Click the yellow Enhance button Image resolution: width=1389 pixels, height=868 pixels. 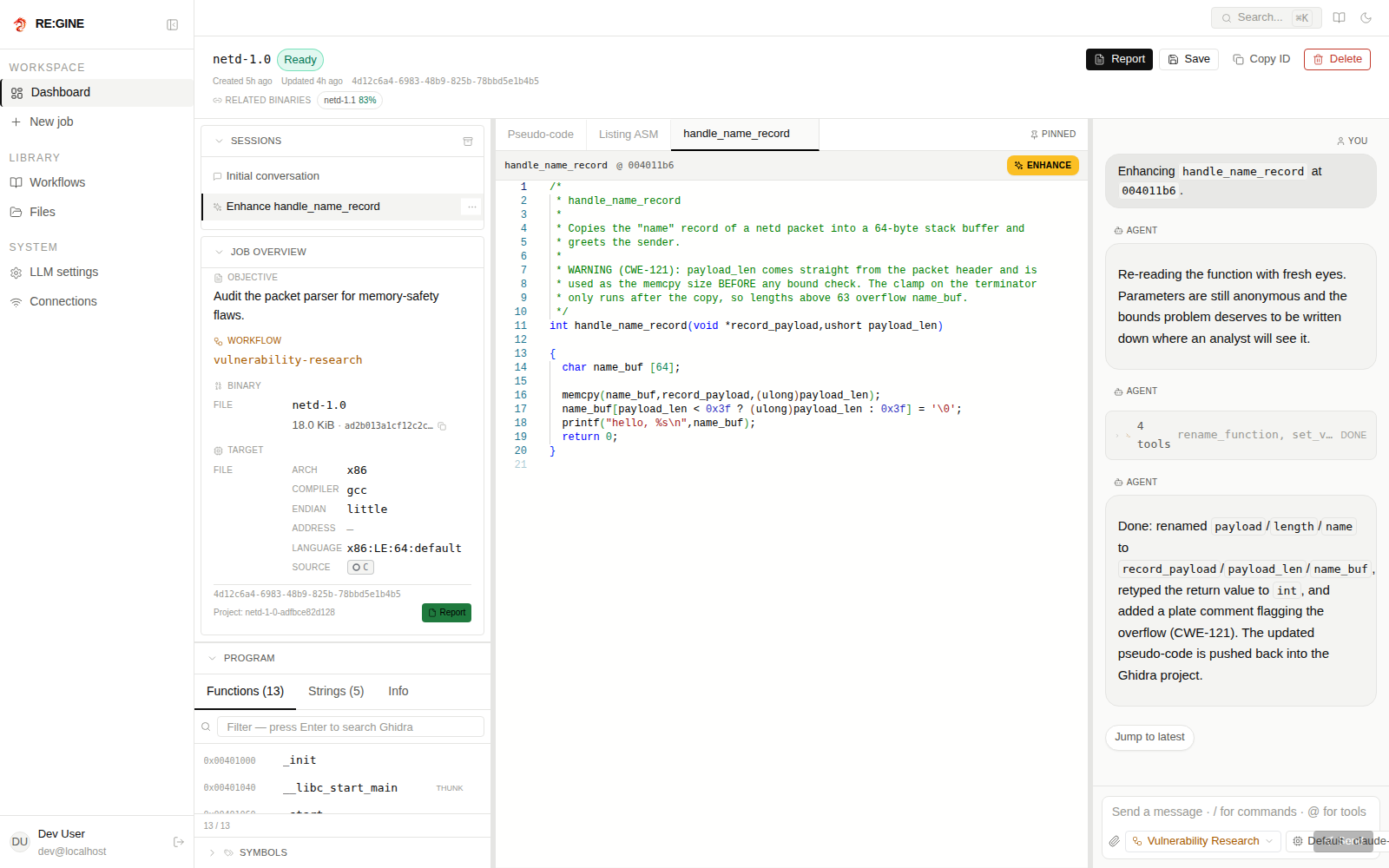(1043, 165)
